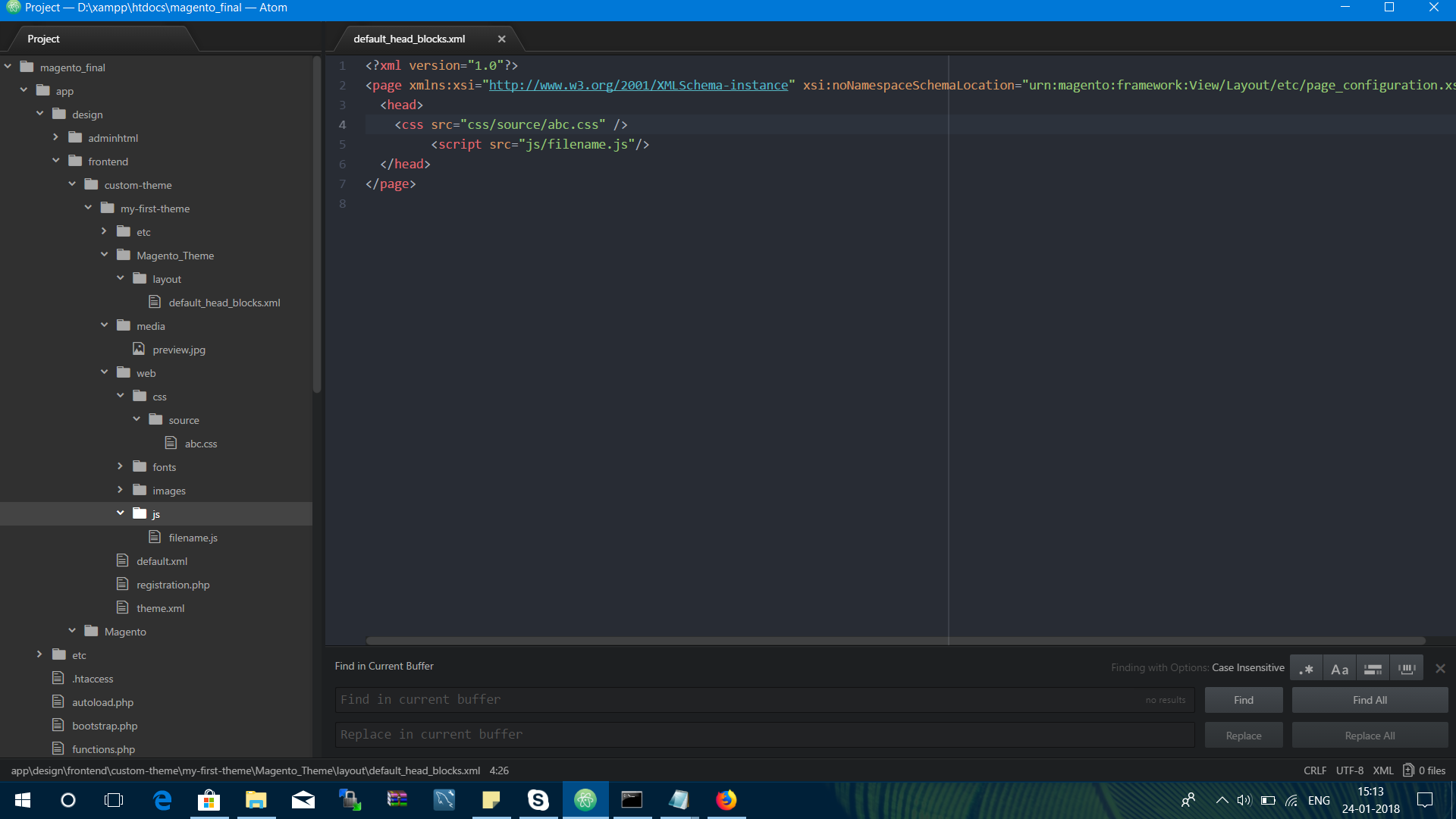Open Microsoft Store from taskbar
Image resolution: width=1456 pixels, height=819 pixels.
coord(209,800)
